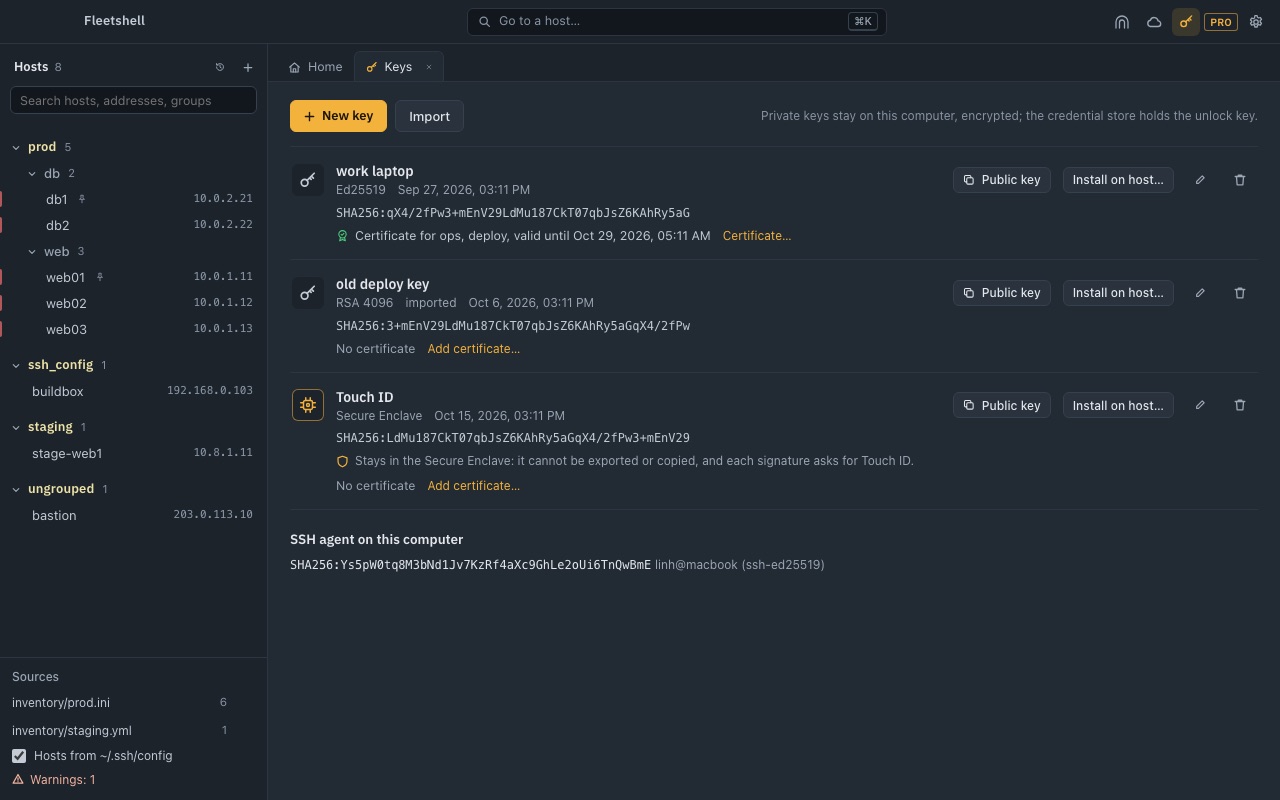Create a key with the New key button

[x=338, y=116]
